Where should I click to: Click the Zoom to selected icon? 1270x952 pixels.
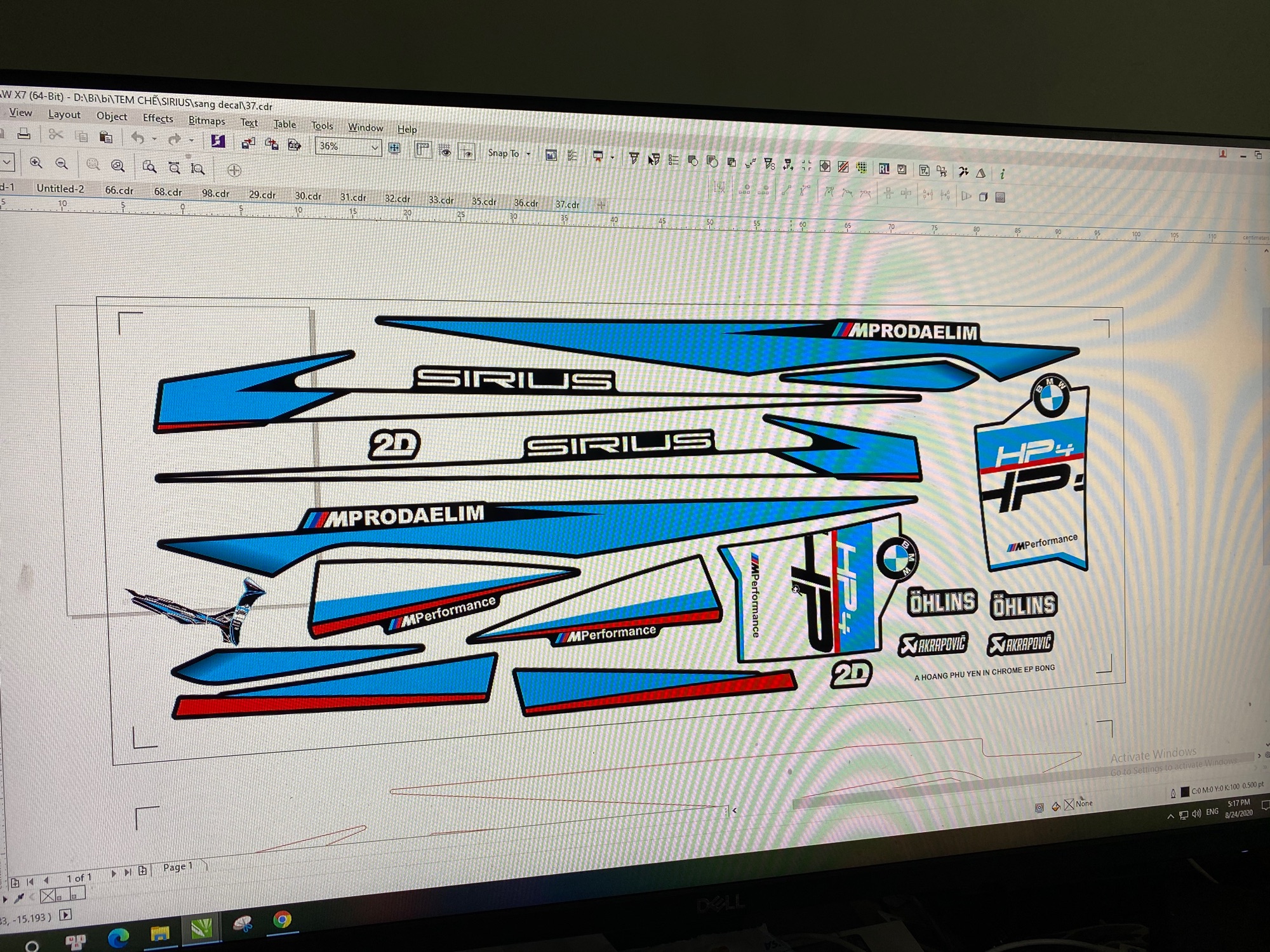coord(93,164)
